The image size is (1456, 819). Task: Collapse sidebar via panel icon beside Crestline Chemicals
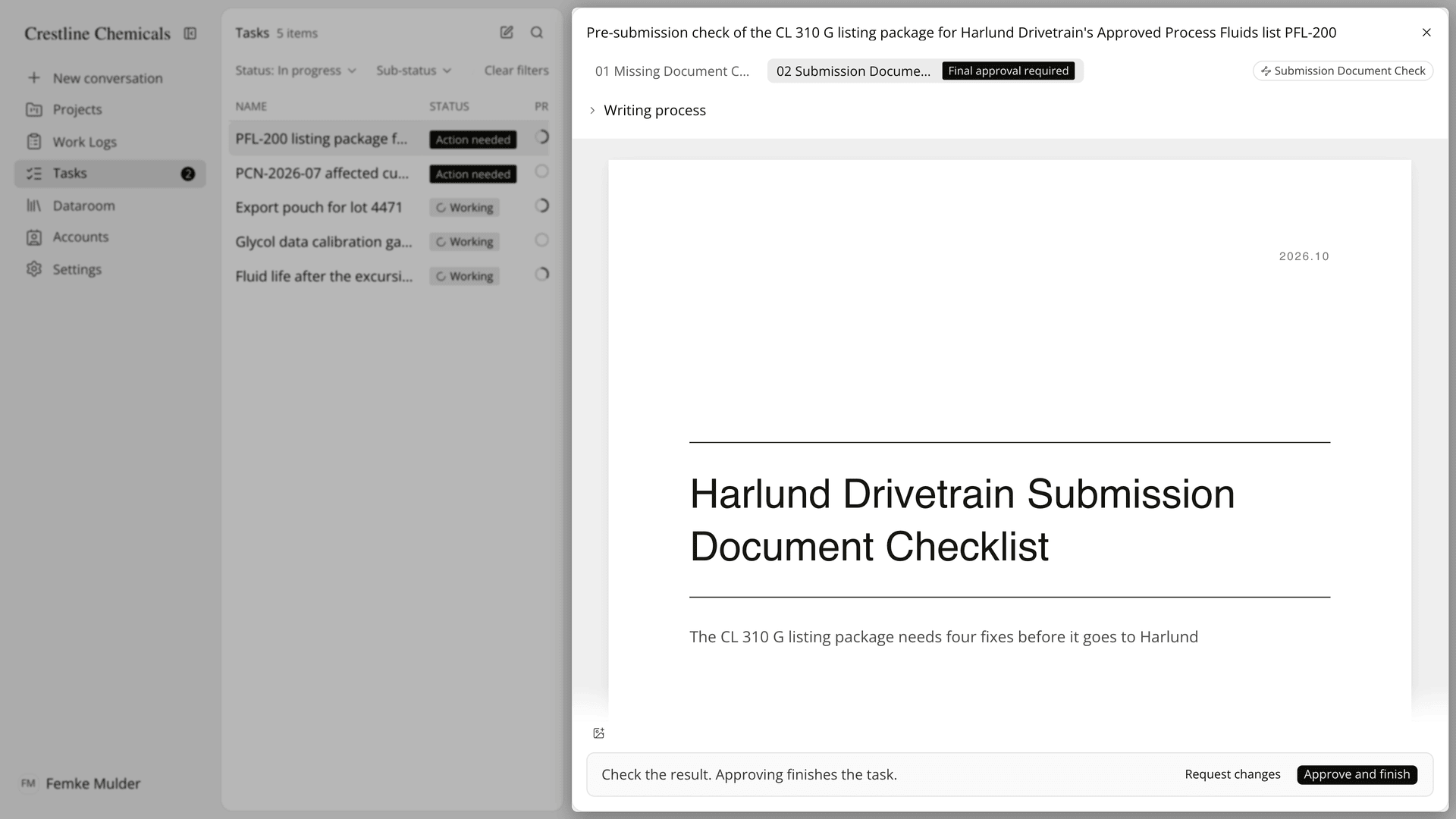coord(190,33)
